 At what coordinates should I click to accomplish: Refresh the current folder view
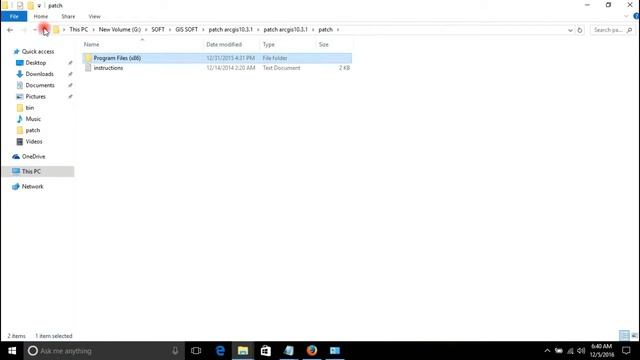(580, 30)
